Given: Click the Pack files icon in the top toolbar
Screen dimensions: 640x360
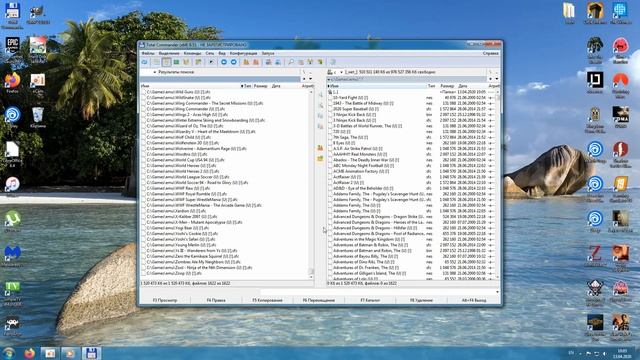Looking at the screenshot, I should 246,62.
